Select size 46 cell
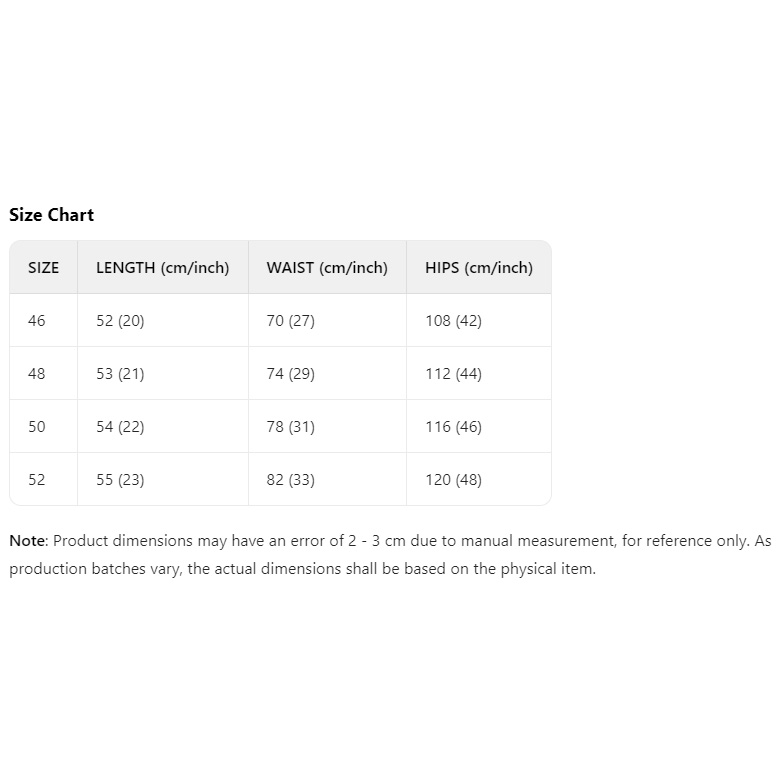This screenshot has width=777, height=777. pos(37,321)
